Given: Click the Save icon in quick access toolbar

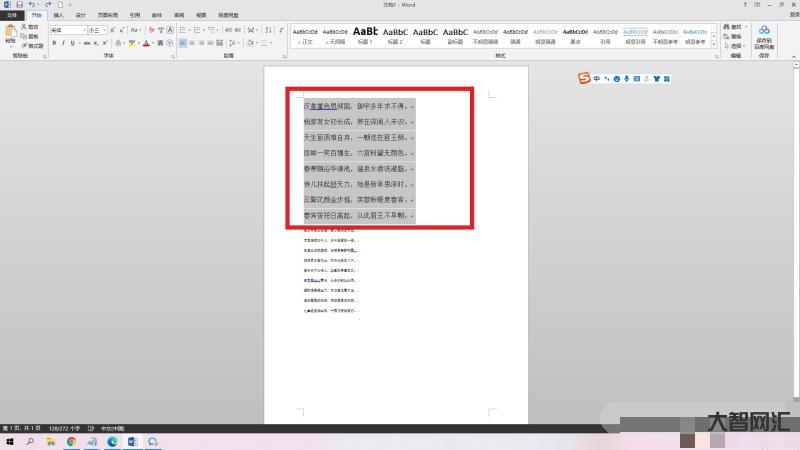Looking at the screenshot, I should pyautogui.click(x=20, y=5).
